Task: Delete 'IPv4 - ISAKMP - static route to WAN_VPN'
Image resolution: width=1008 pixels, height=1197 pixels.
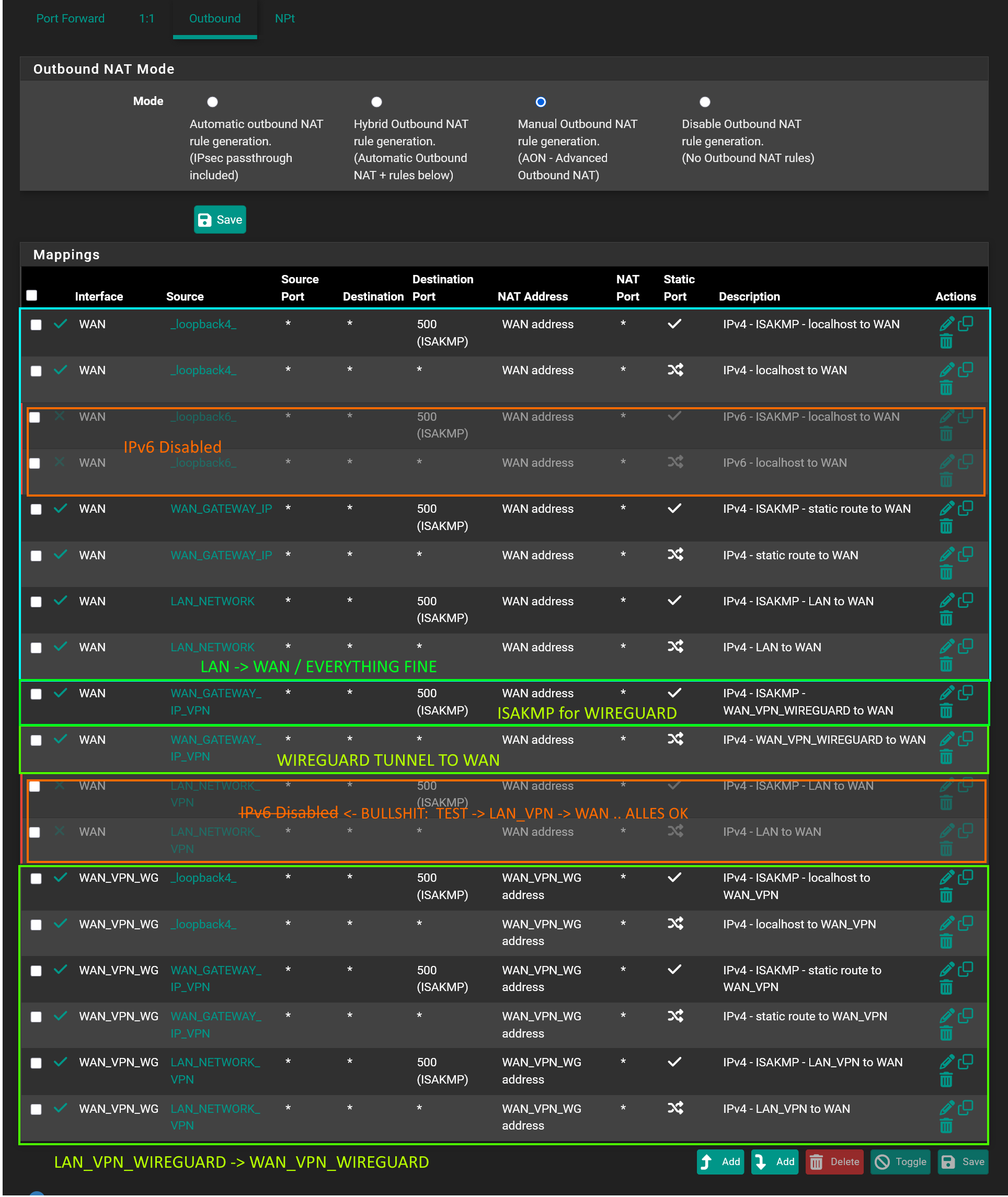Action: [x=946, y=988]
